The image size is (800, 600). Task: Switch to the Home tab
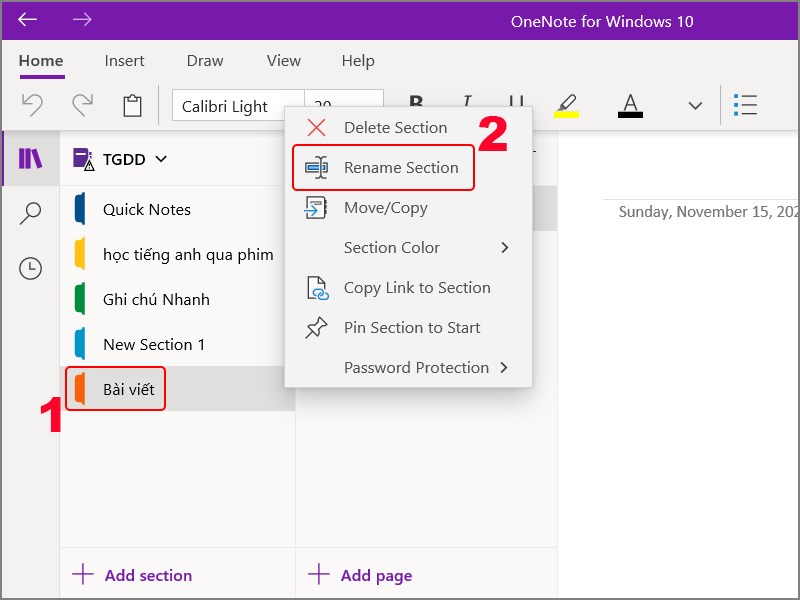(x=41, y=61)
